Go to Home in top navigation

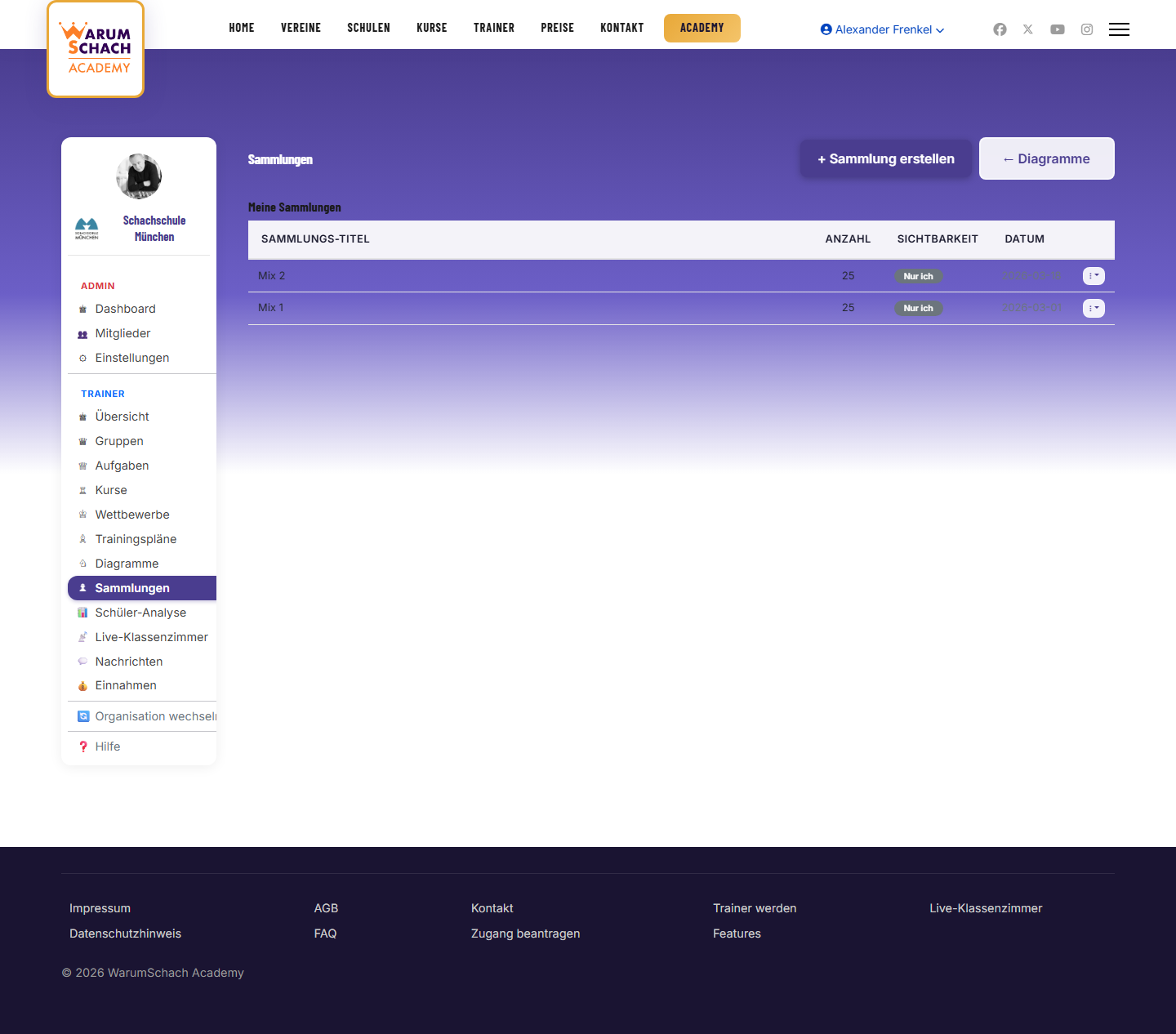coord(242,28)
